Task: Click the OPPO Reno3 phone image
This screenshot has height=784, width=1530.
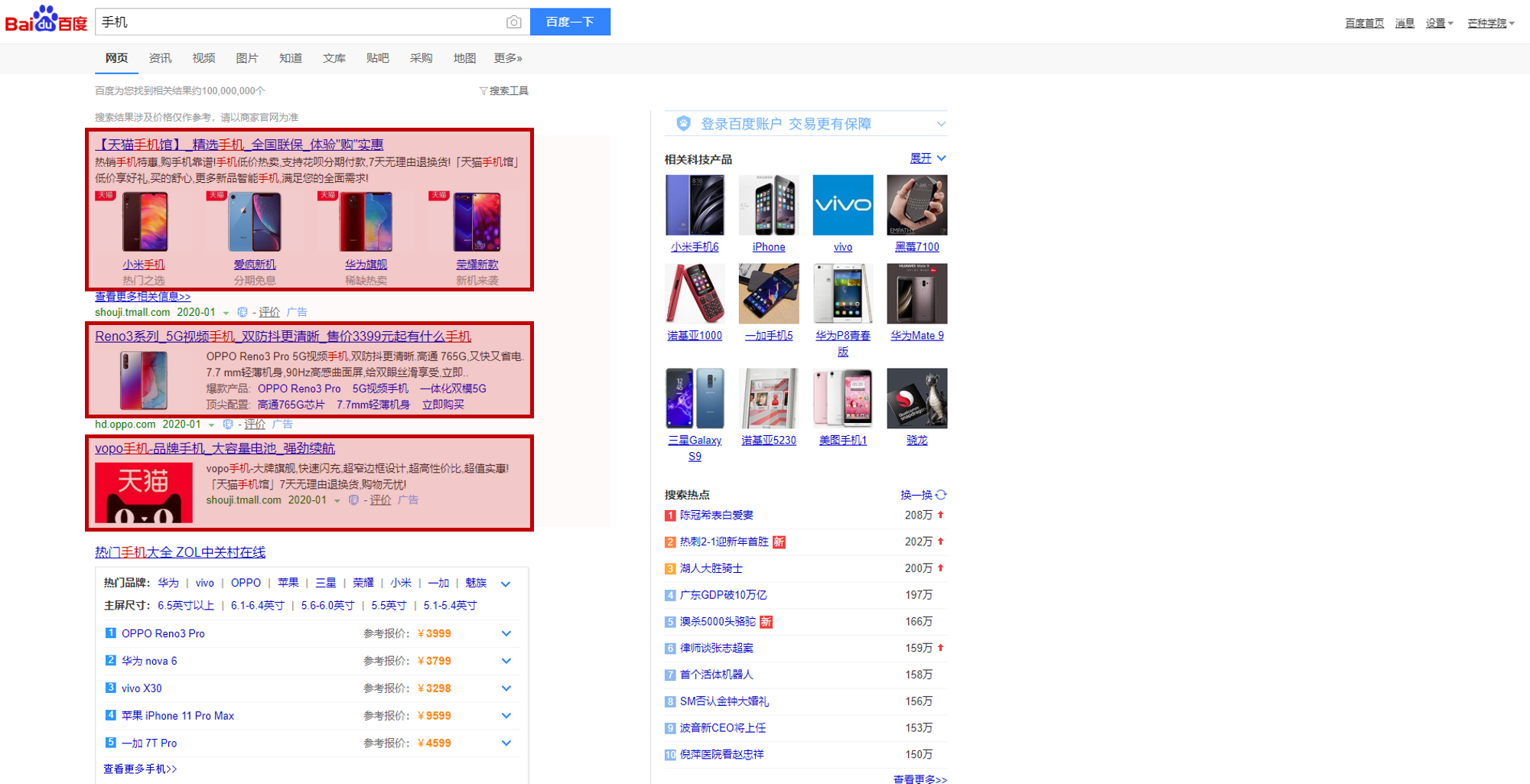Action: click(144, 380)
